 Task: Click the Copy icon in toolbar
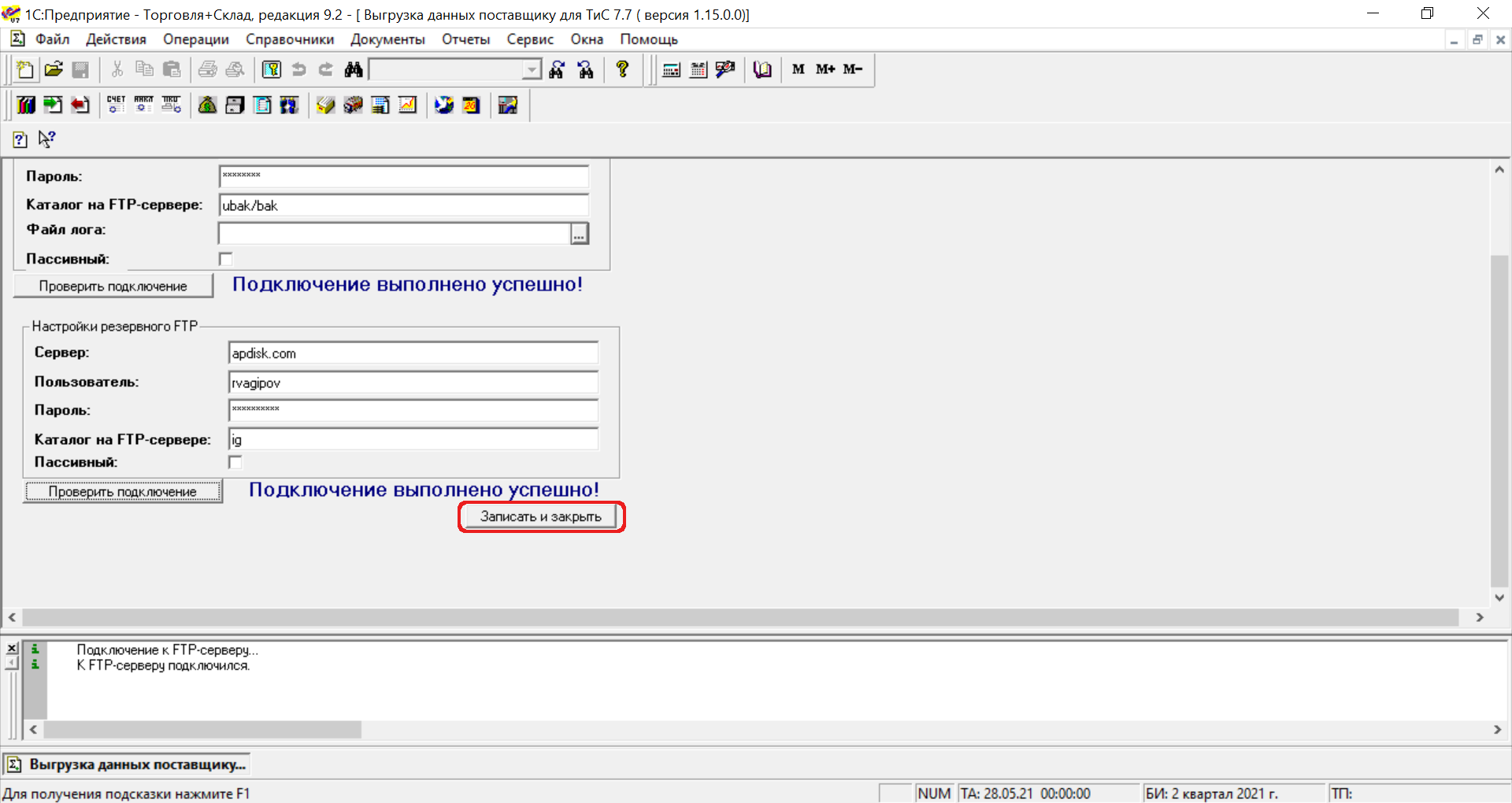(144, 69)
